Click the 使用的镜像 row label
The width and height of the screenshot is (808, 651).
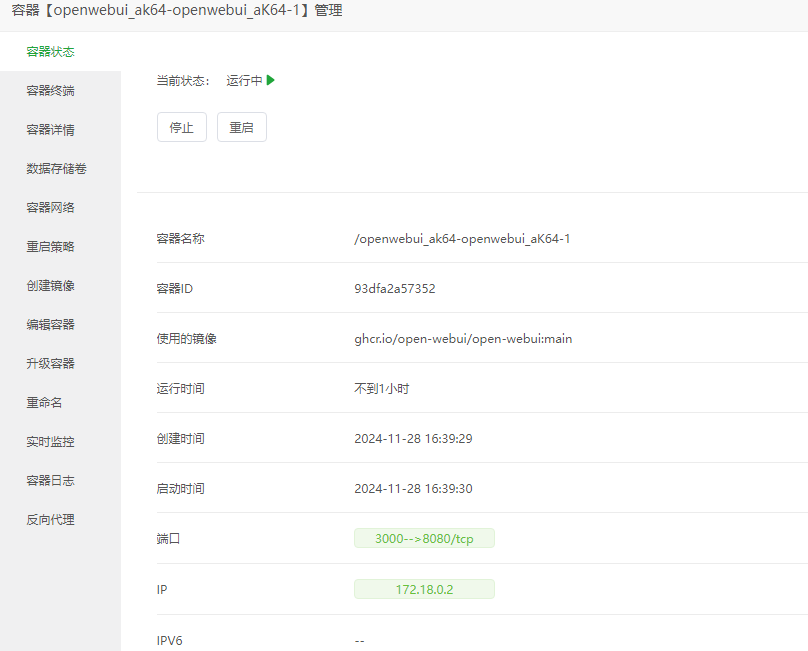click(187, 339)
